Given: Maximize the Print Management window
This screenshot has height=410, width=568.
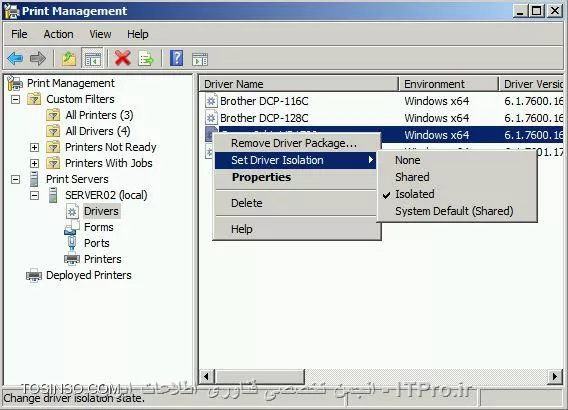Looking at the screenshot, I should pos(537,11).
